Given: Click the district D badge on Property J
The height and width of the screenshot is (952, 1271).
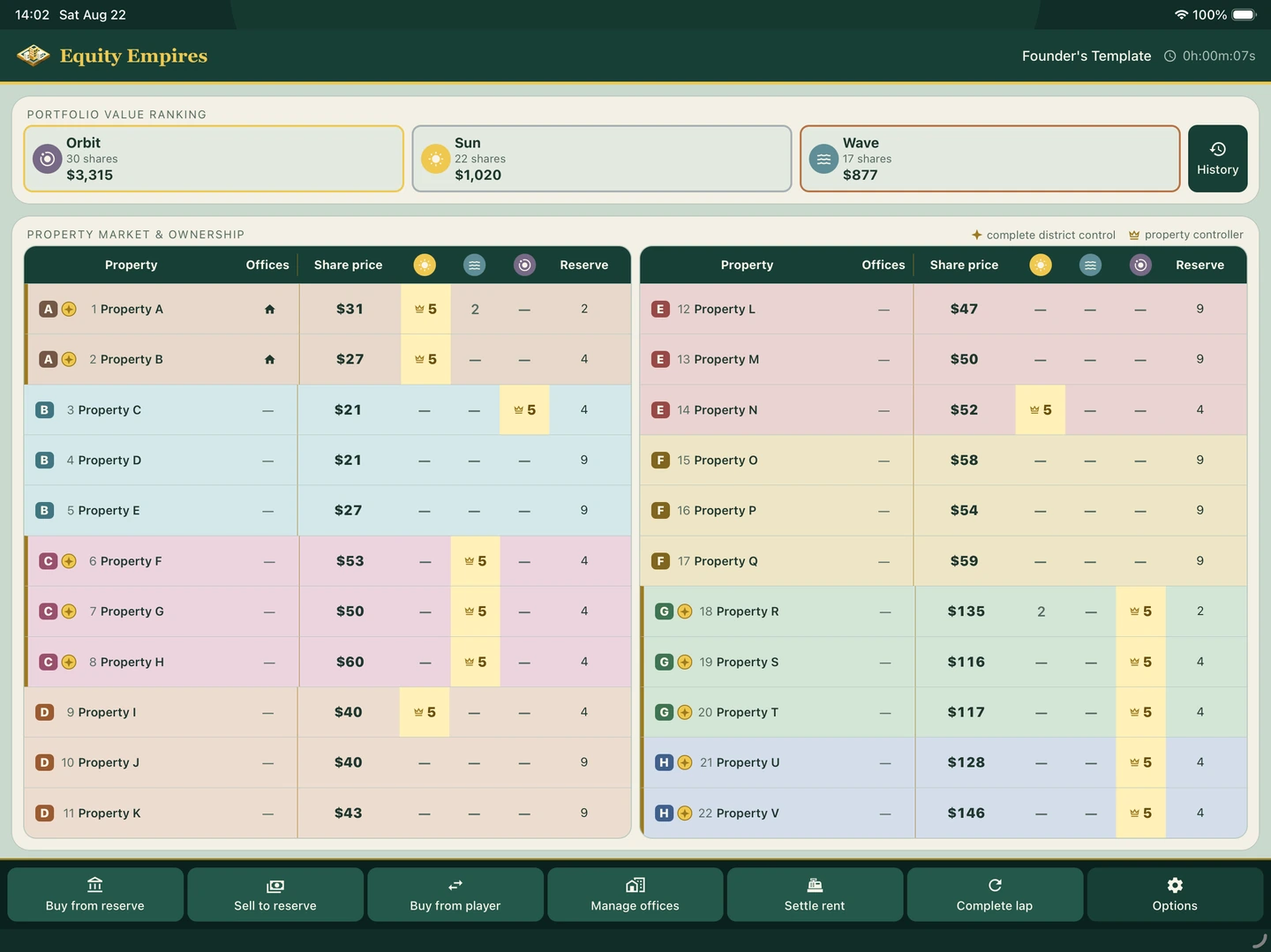Looking at the screenshot, I should tap(45, 762).
